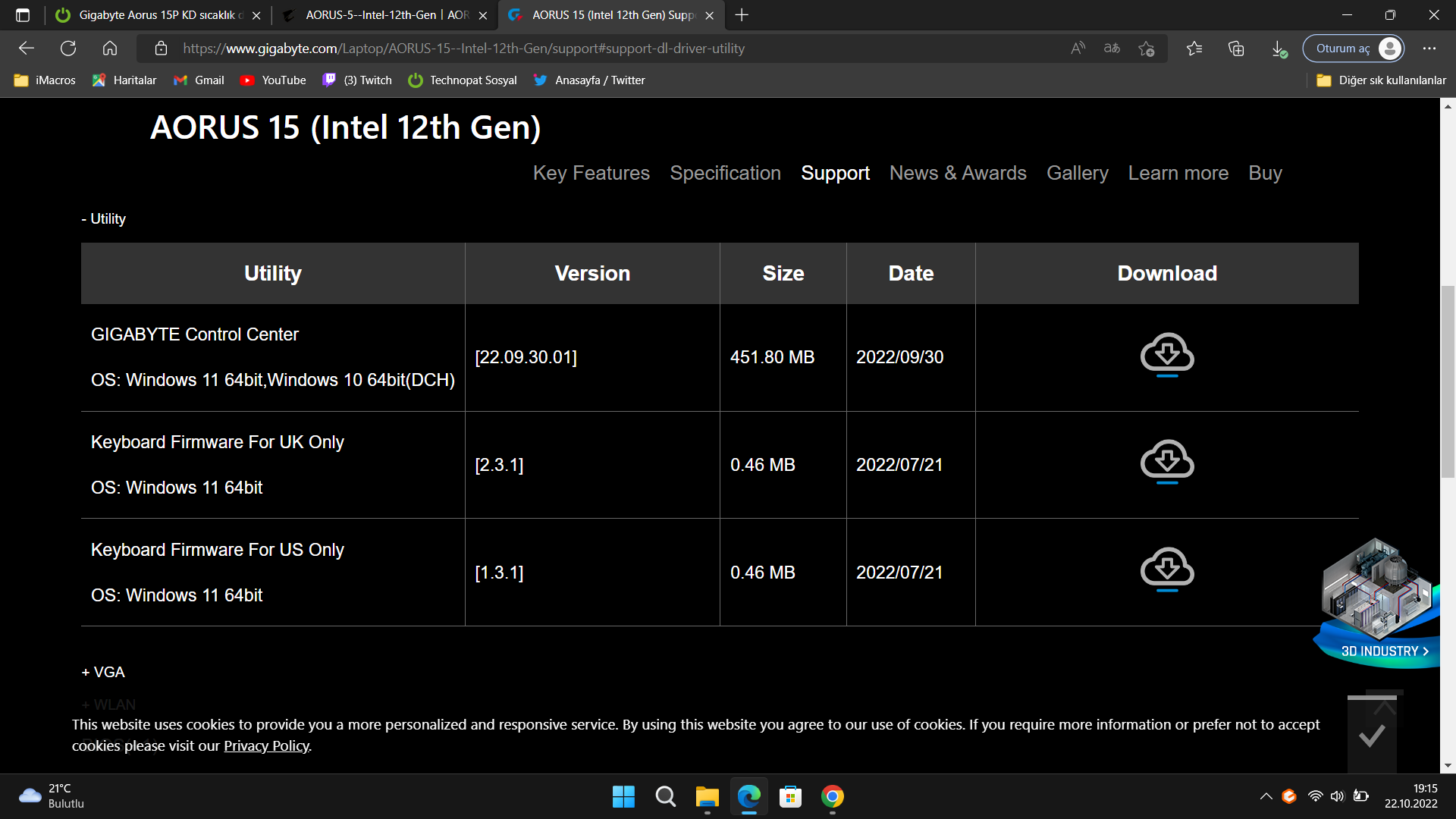Screen dimensions: 1456x819
Task: Open File Explorer from the taskbar
Action: click(x=707, y=797)
